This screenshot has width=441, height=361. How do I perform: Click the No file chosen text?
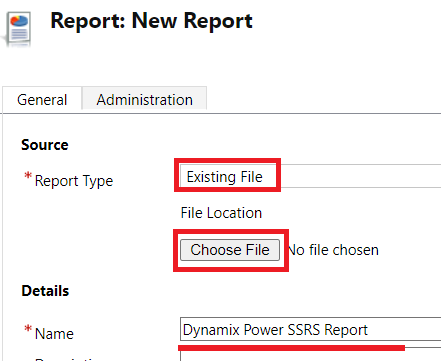pyautogui.click(x=333, y=250)
